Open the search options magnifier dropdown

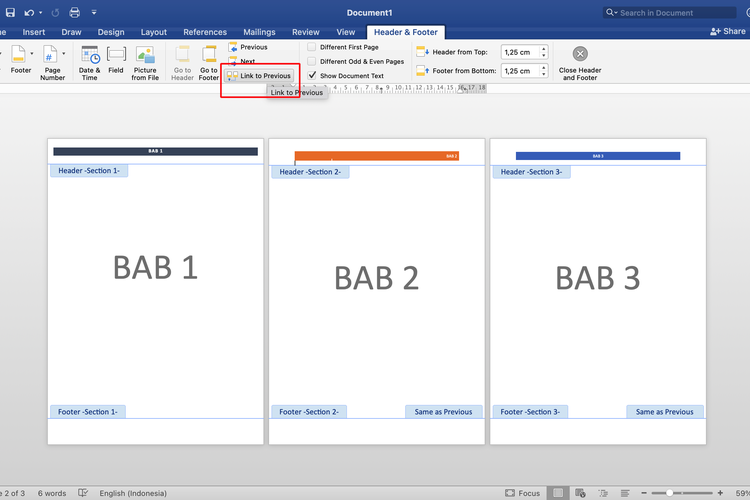point(612,13)
